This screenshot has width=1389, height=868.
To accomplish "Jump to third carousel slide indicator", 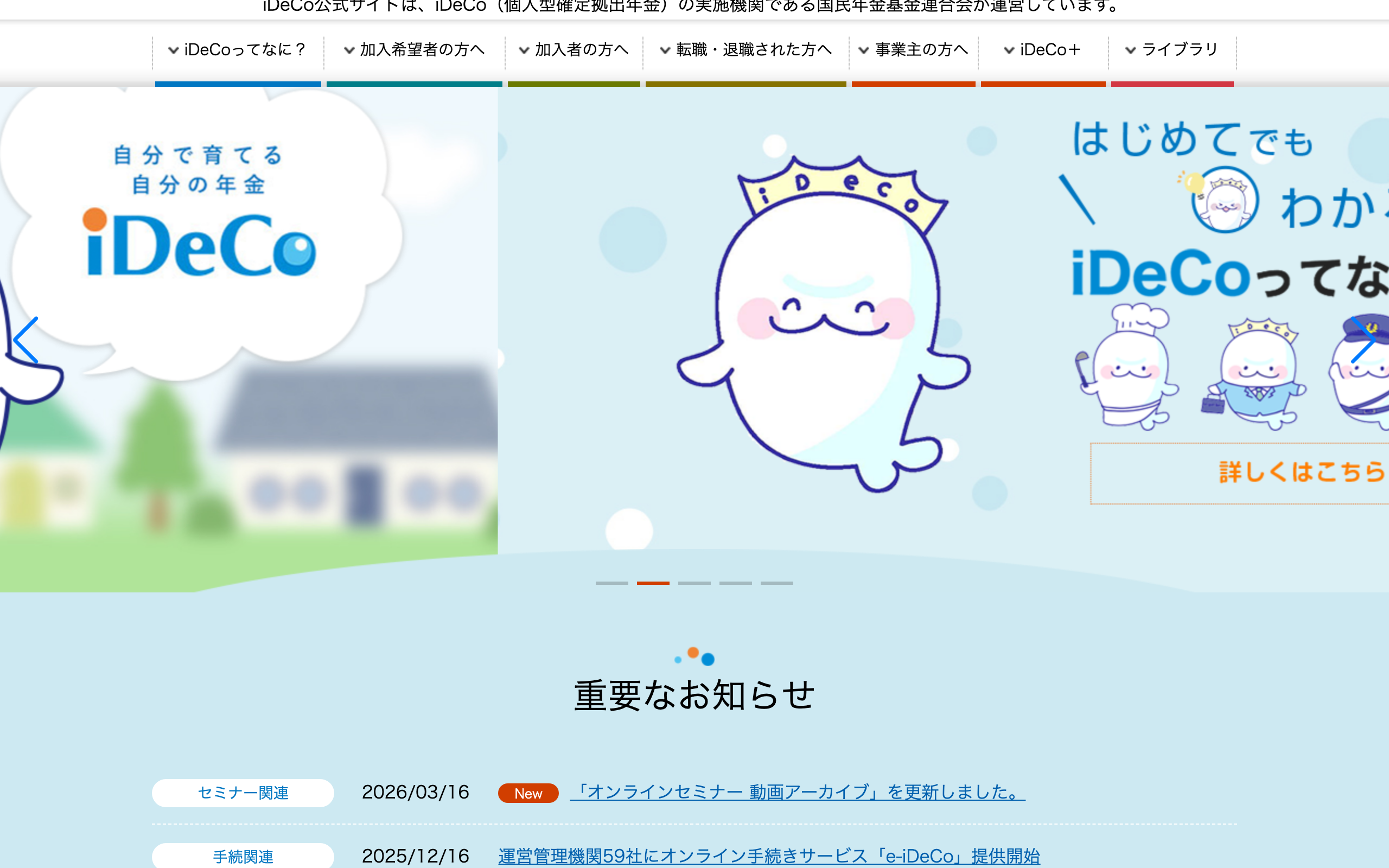I will tap(694, 583).
